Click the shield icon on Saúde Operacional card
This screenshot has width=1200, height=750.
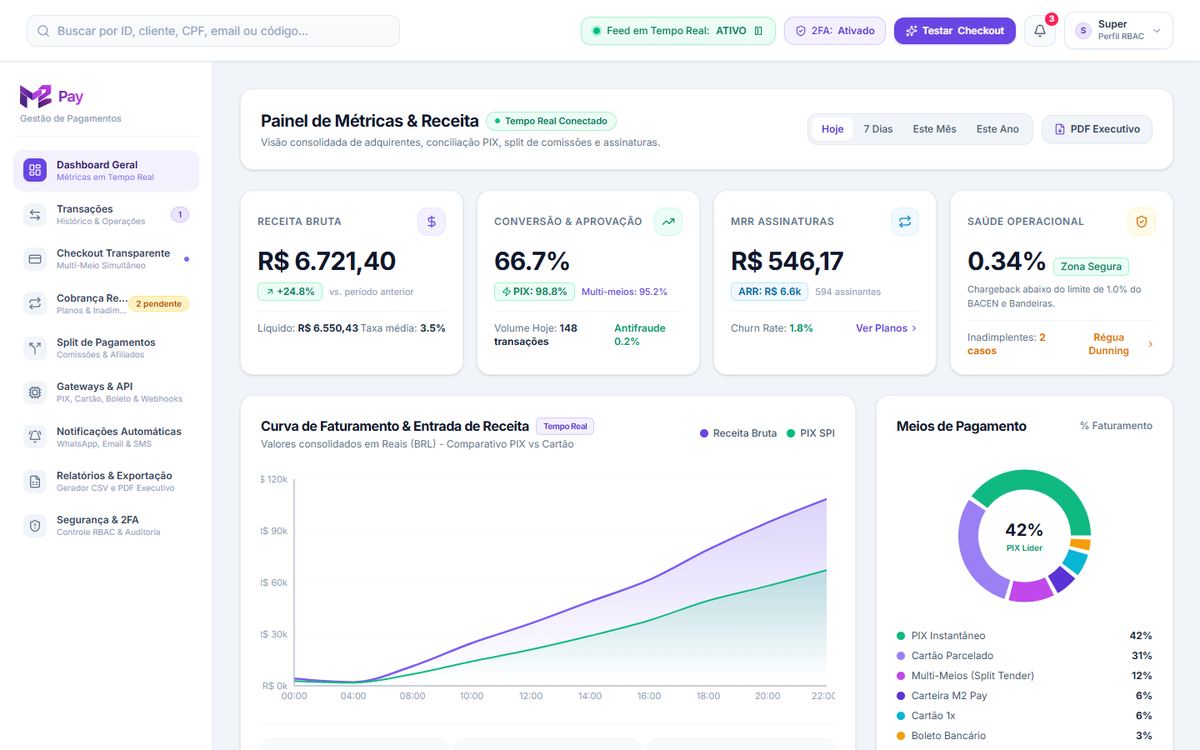(1142, 221)
